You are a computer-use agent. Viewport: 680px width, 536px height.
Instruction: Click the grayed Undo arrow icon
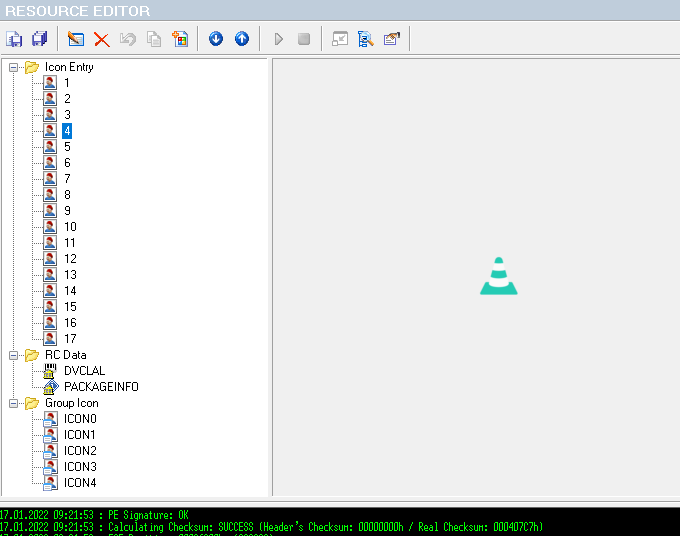pos(128,39)
